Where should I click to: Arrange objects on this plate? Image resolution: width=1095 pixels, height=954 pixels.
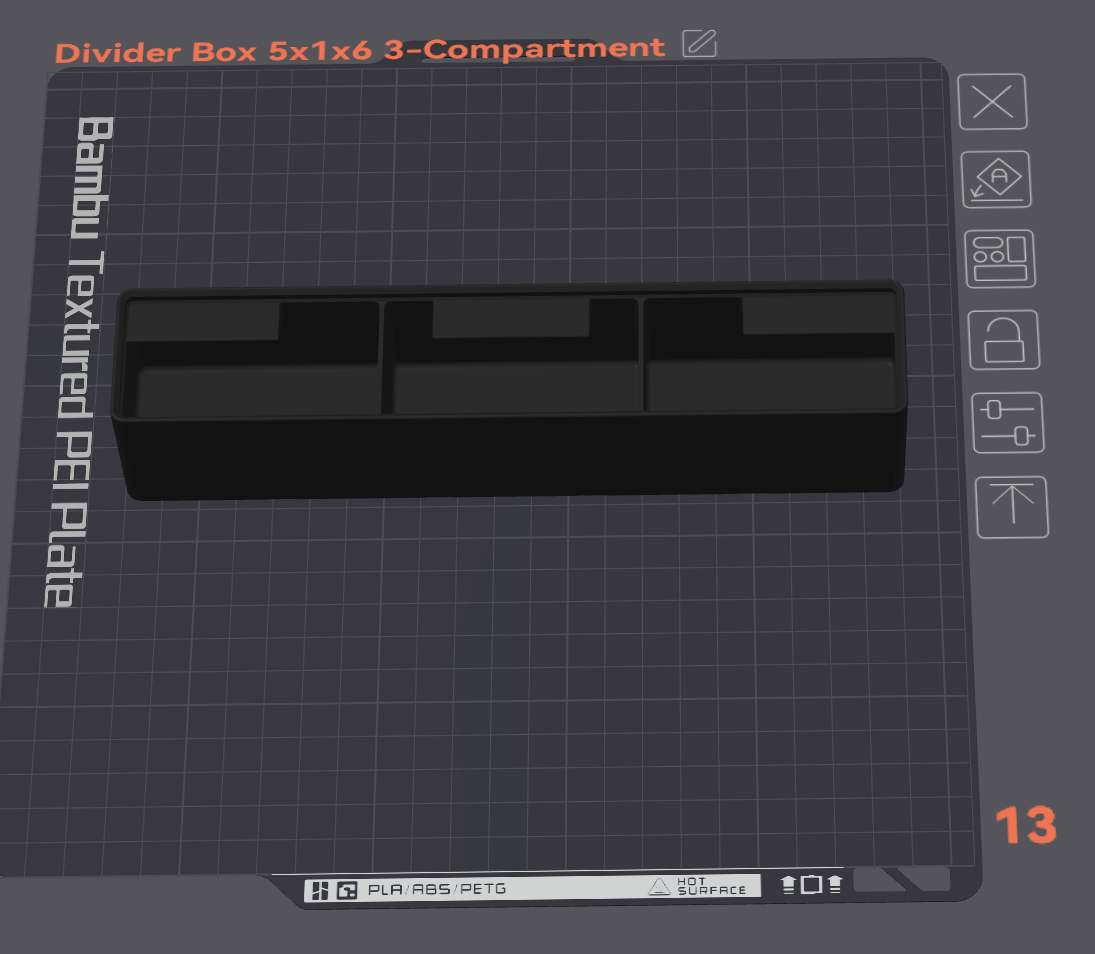[1000, 259]
